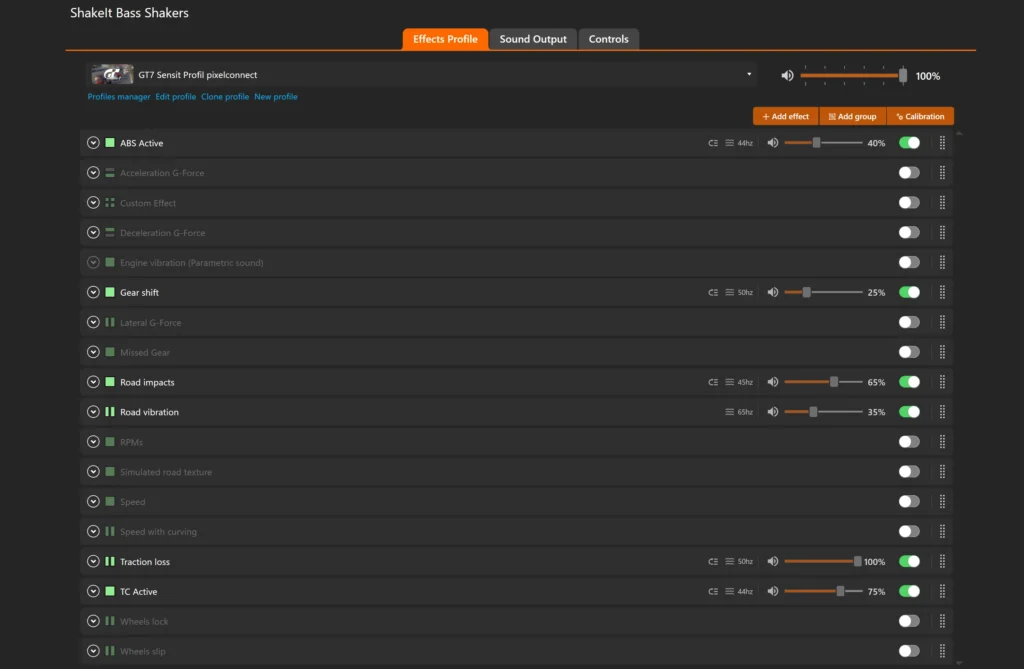
Task: Expand the Gear shift effect settings
Action: coord(93,292)
